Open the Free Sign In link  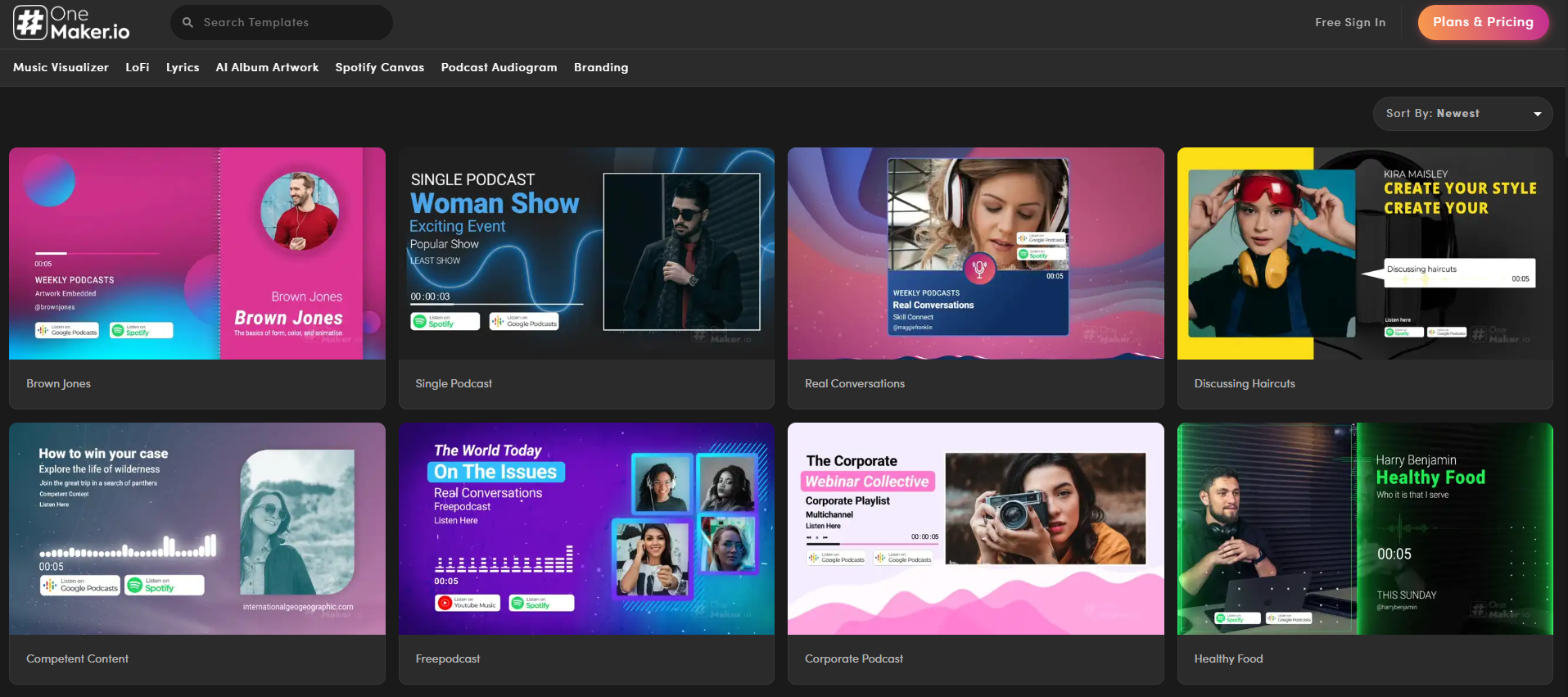click(x=1350, y=23)
